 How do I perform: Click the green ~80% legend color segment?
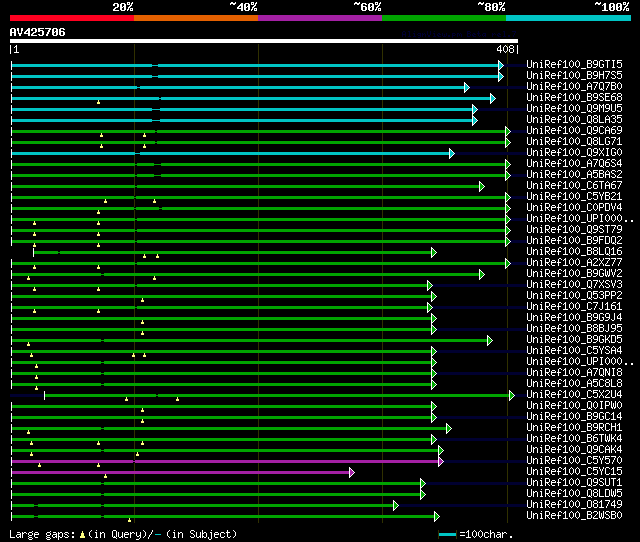click(x=444, y=18)
